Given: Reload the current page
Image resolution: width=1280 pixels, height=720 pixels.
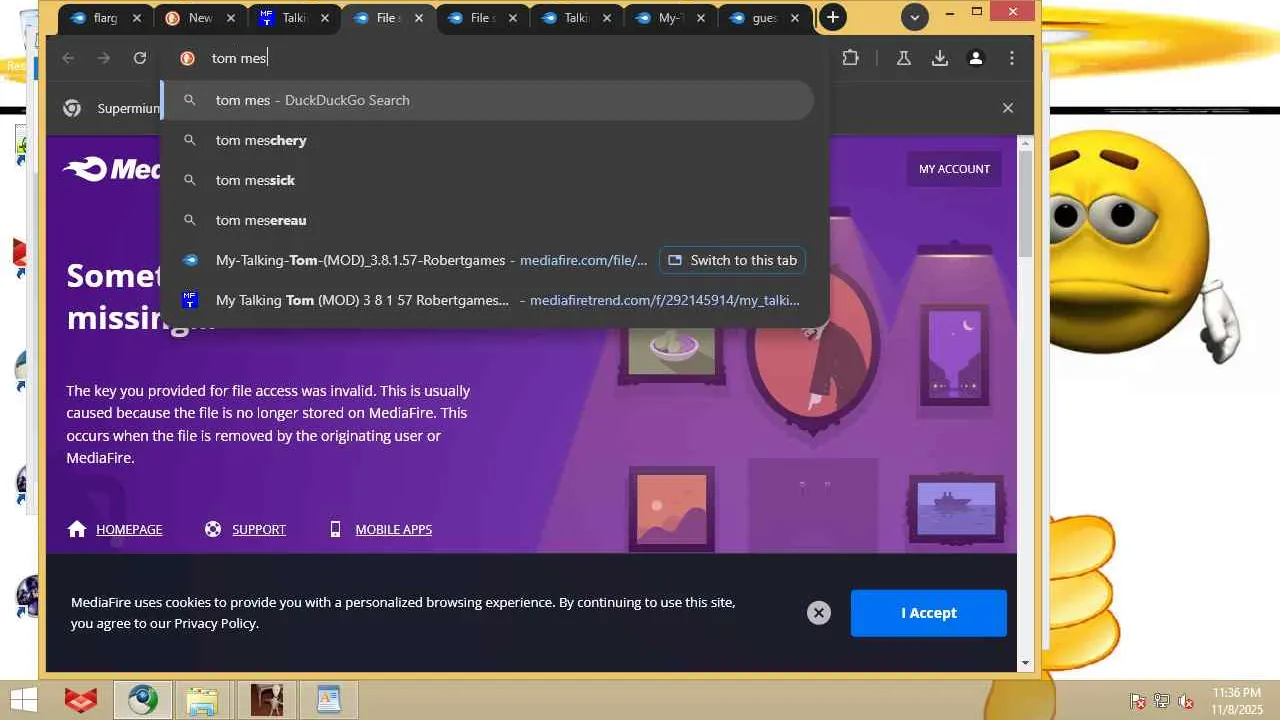Looking at the screenshot, I should pos(140,58).
